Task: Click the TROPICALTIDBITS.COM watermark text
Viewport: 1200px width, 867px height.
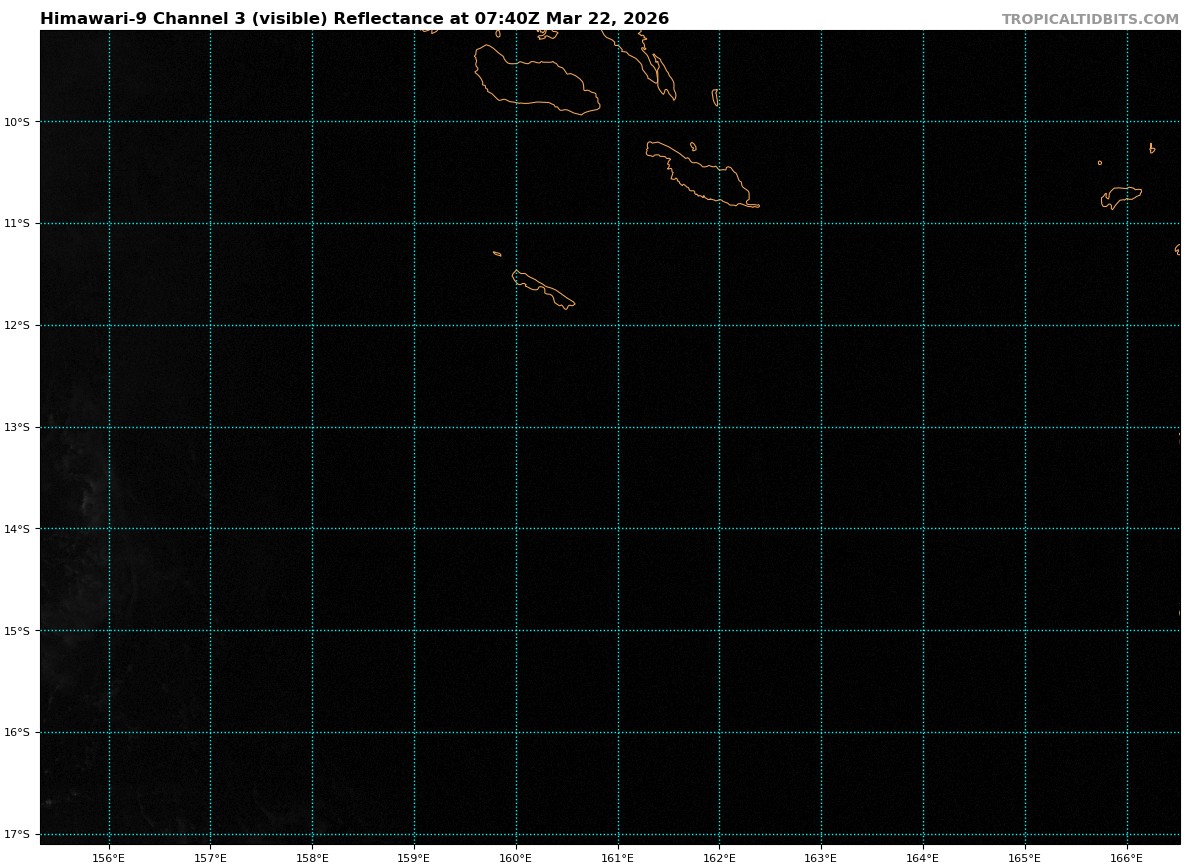Action: click(1090, 19)
